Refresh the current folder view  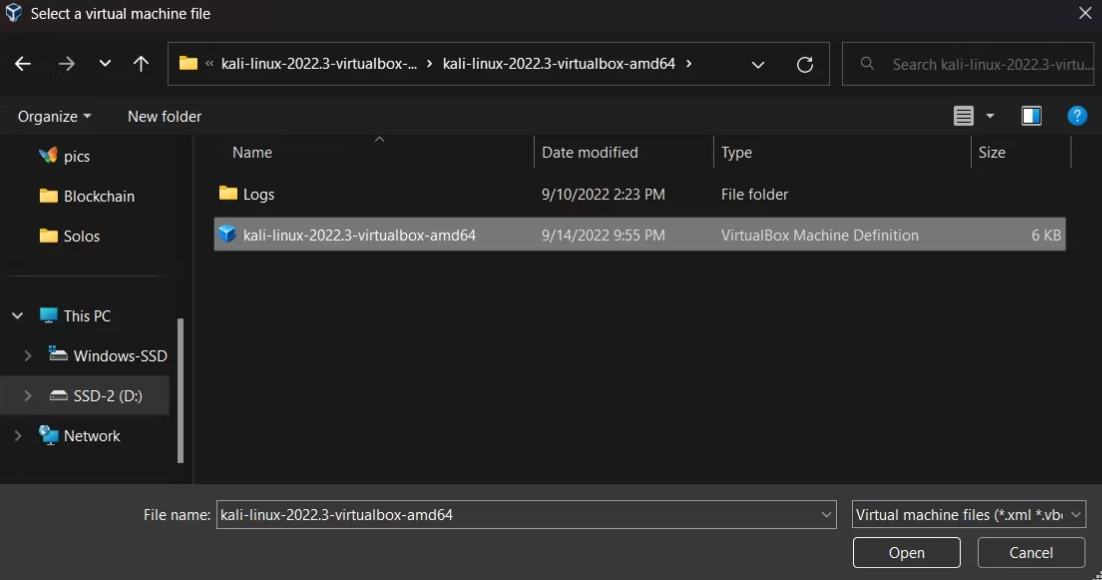click(x=805, y=65)
